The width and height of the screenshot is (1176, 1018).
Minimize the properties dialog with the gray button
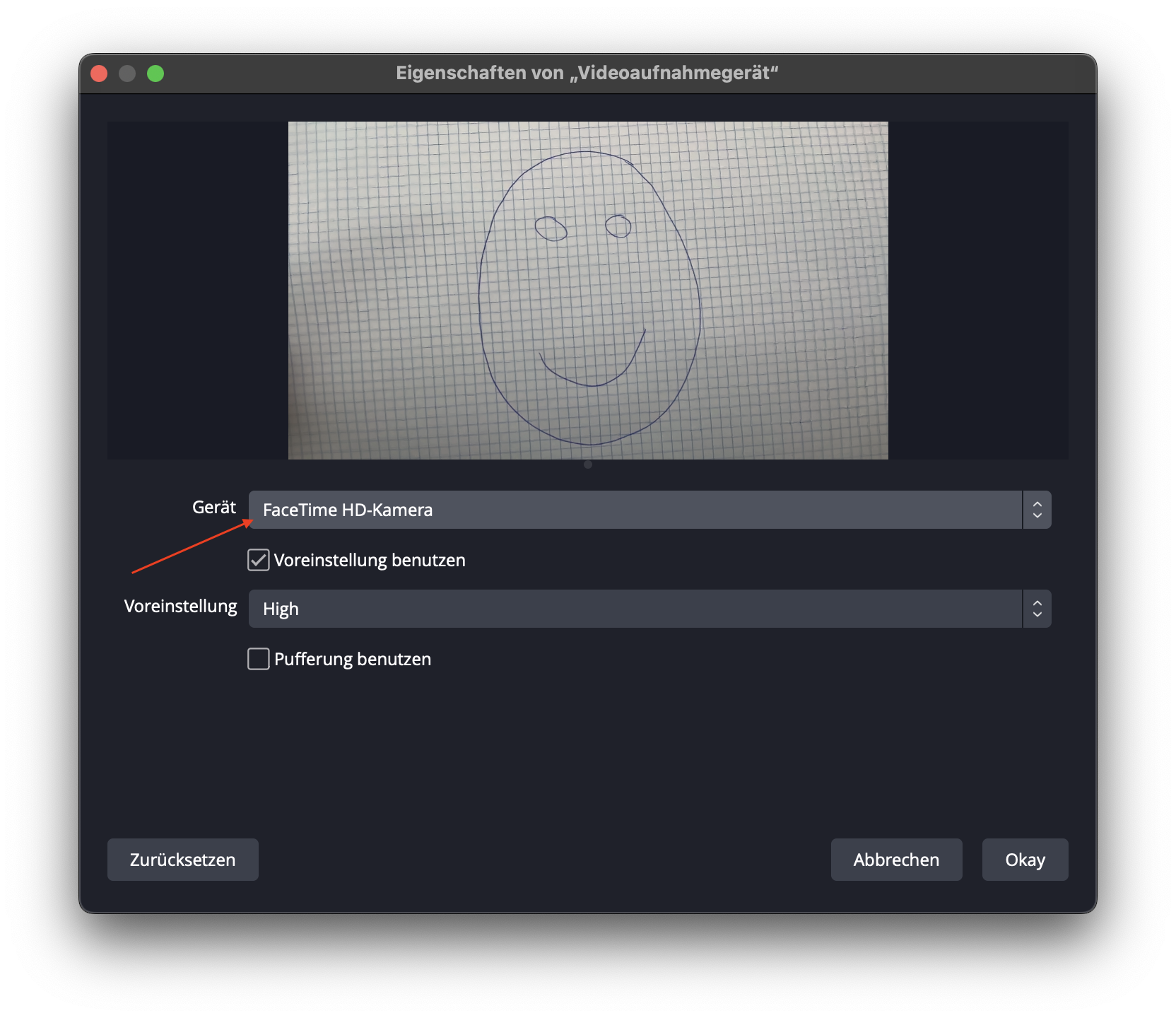tap(127, 74)
